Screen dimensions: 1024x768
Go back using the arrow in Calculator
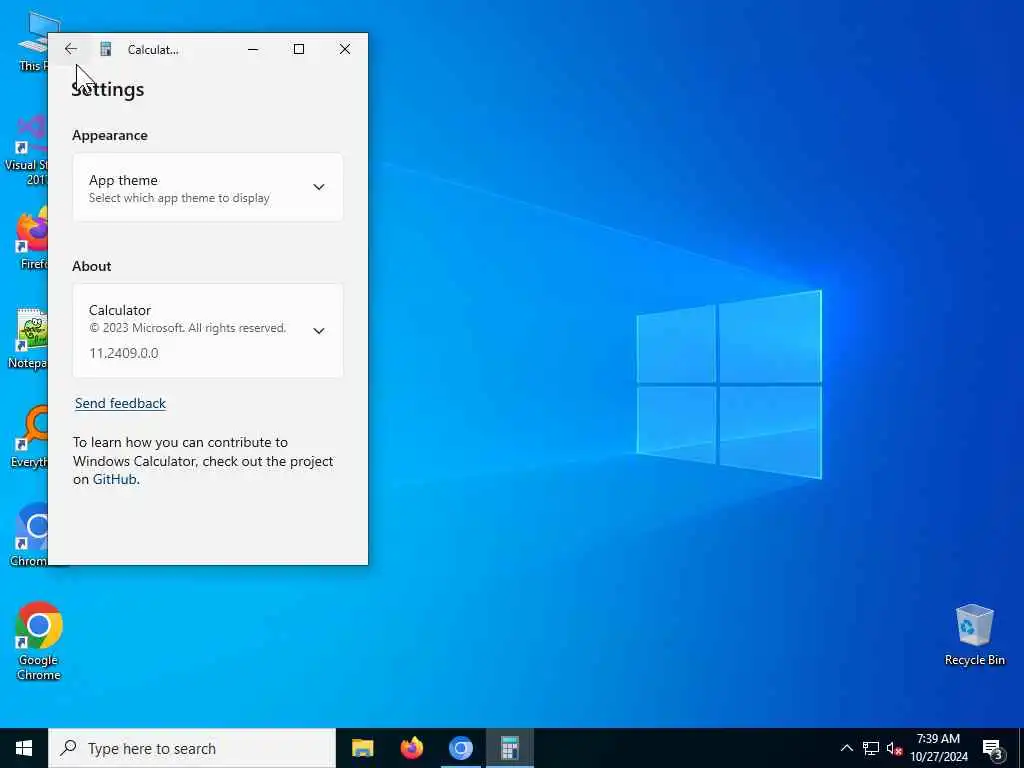[71, 49]
